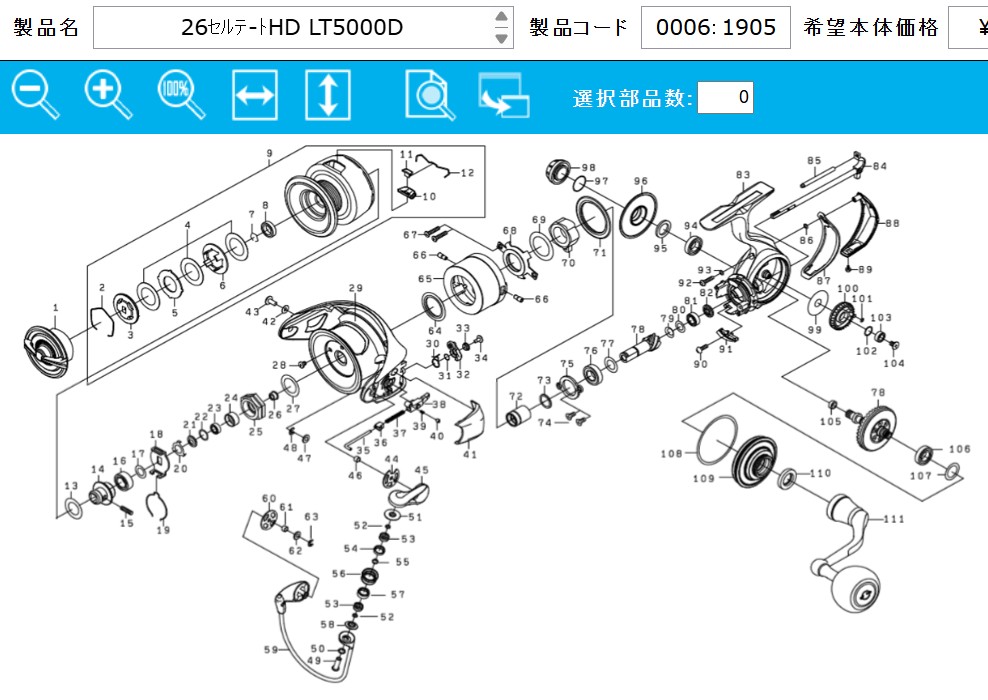Select bail wire part number 59
The image size is (988, 700).
271,649
